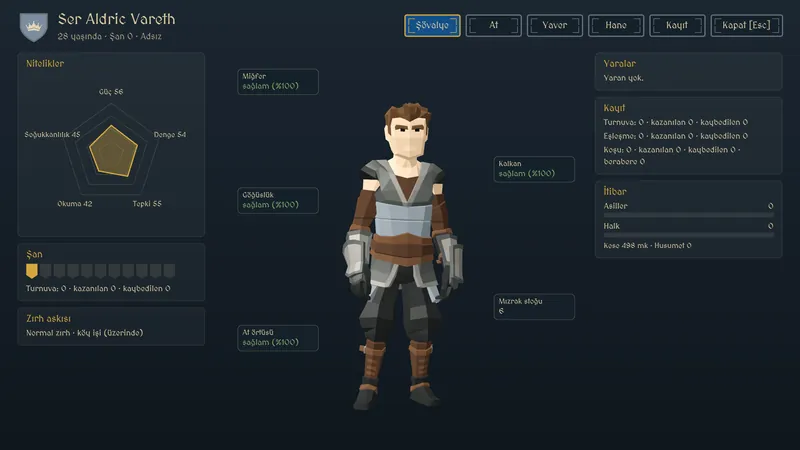Viewport: 800px width, 450px height.
Task: Click the 'Kese 498 mk · Husumet 0' line
Action: click(647, 245)
